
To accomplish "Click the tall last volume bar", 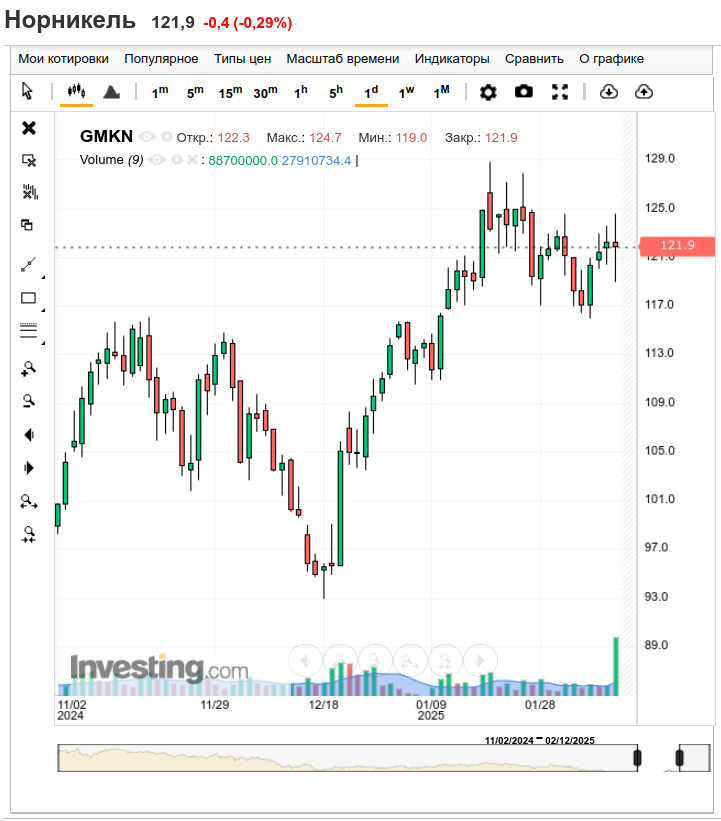I will click(616, 666).
